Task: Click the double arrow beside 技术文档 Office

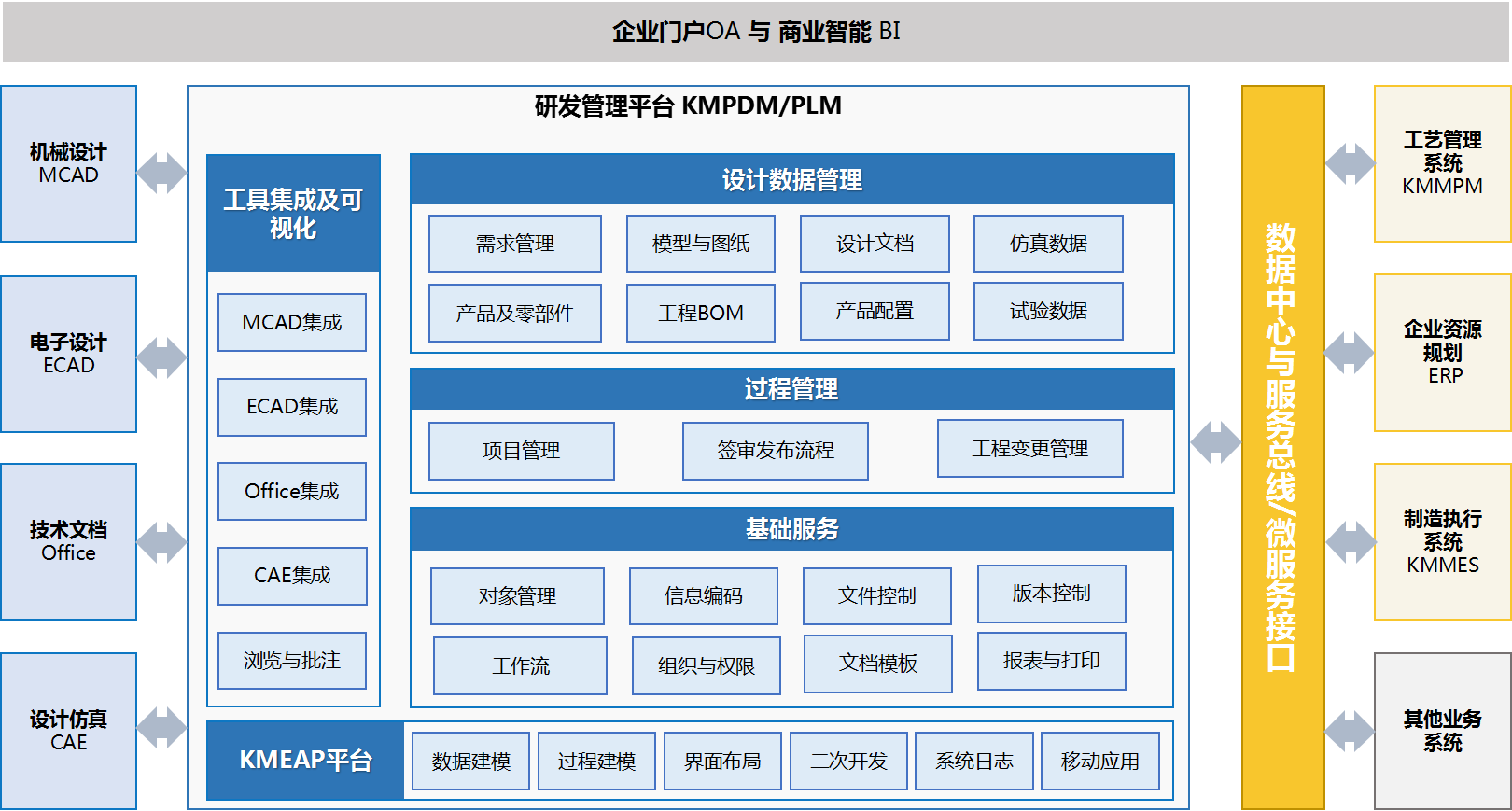Action: (162, 542)
